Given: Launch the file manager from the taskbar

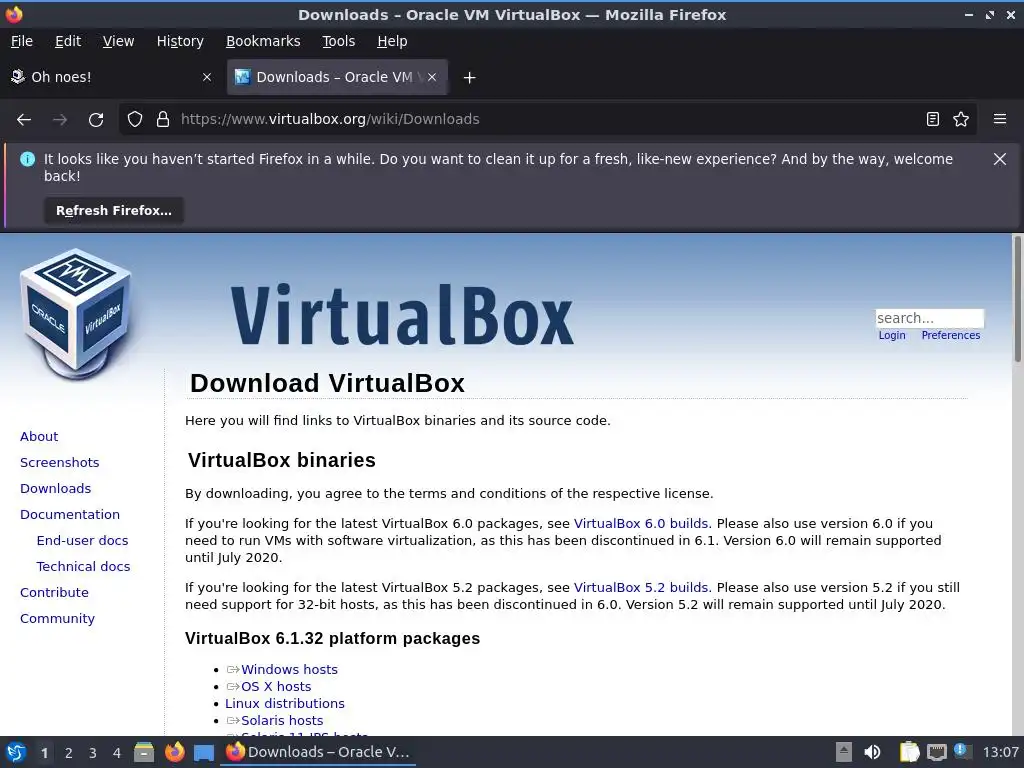Looking at the screenshot, I should click(x=144, y=752).
